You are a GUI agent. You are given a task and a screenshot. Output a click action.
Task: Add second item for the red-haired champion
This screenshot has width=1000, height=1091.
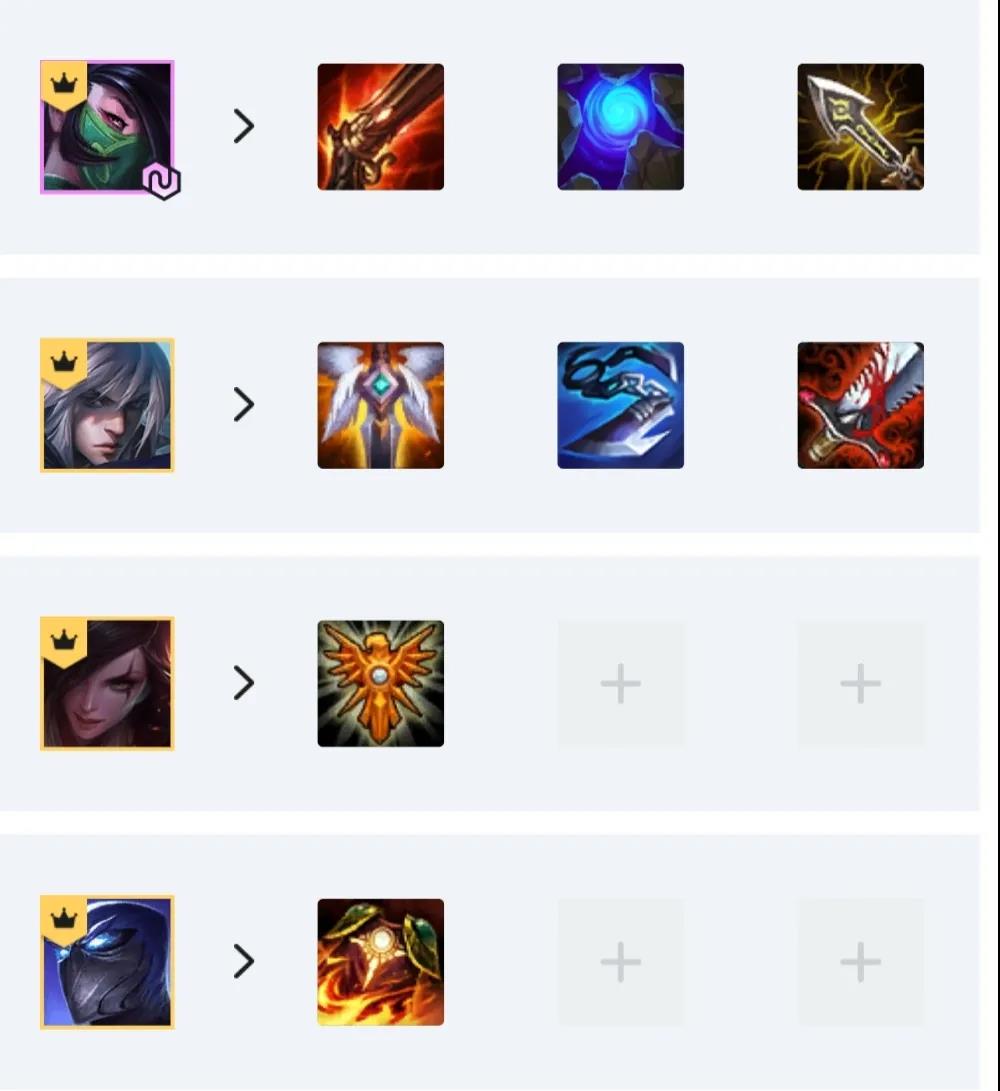pyautogui.click(x=621, y=683)
